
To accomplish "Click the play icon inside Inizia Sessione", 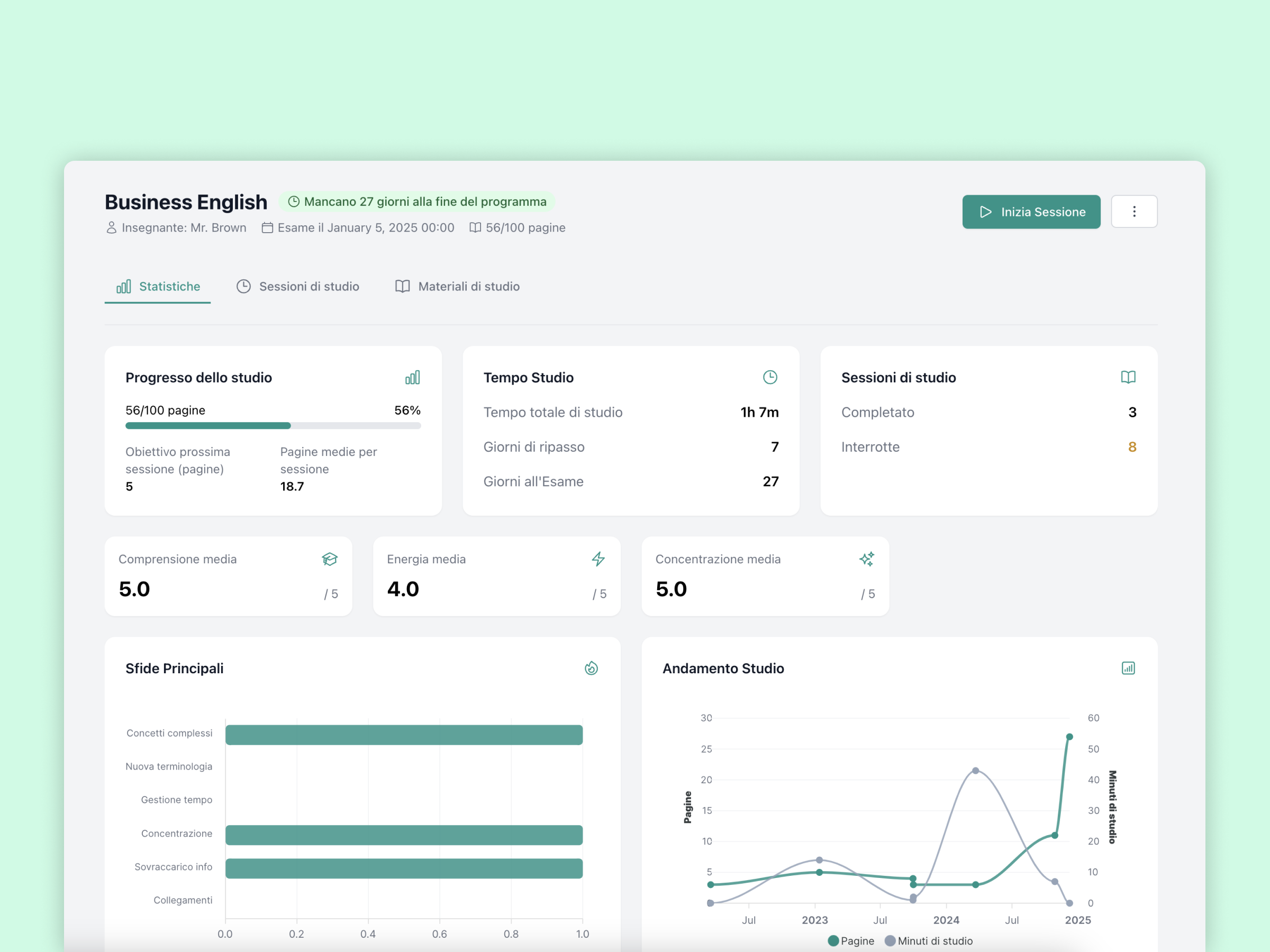I will pos(986,212).
